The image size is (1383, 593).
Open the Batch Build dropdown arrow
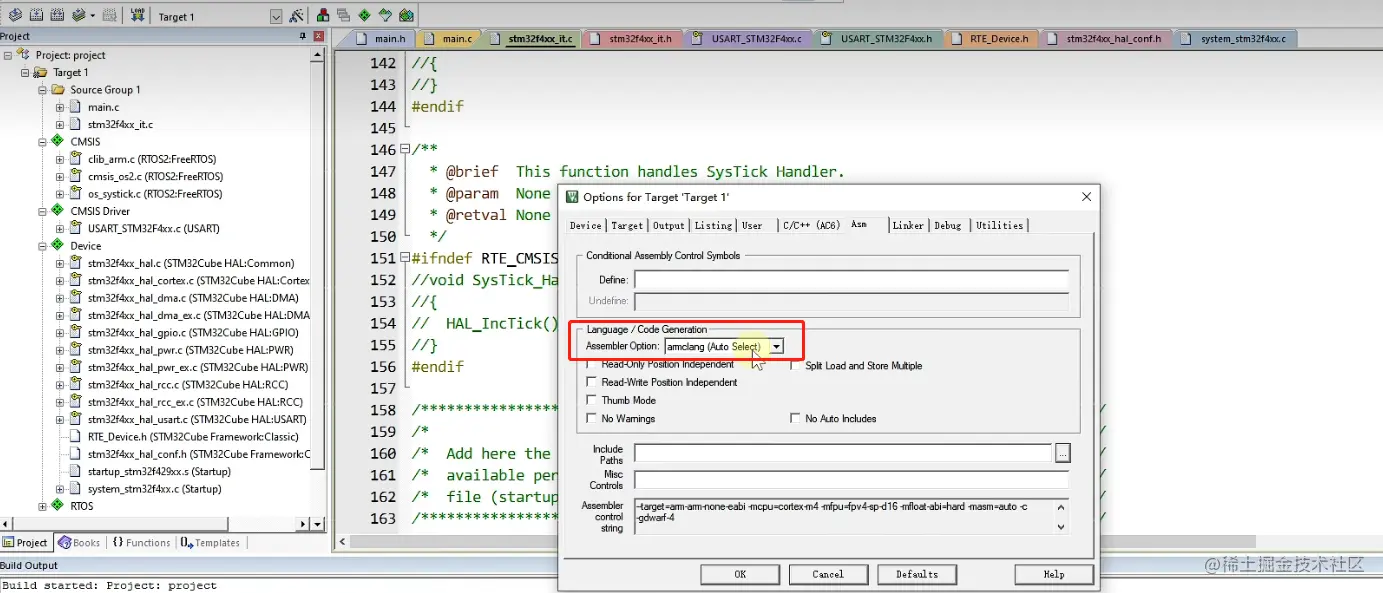pyautogui.click(x=93, y=16)
